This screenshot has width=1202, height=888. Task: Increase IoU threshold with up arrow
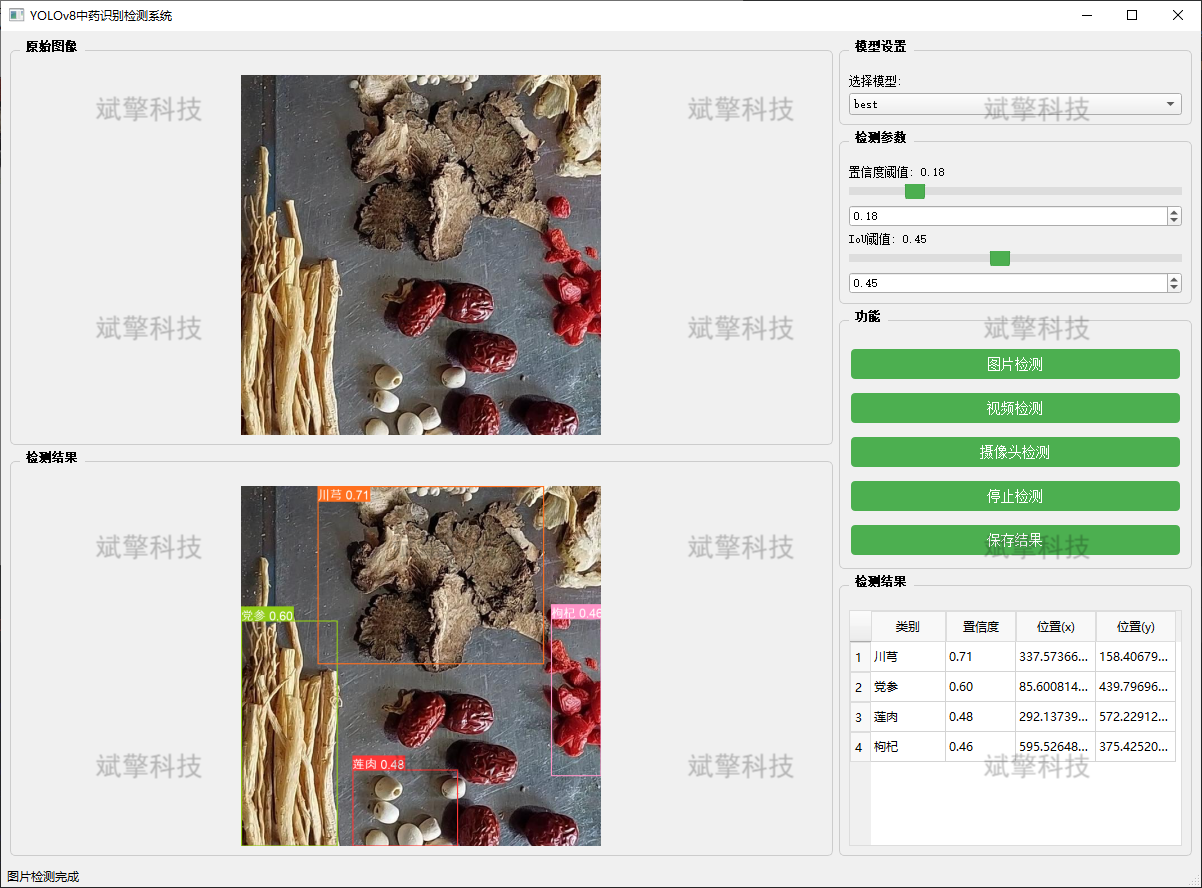pyautogui.click(x=1174, y=279)
